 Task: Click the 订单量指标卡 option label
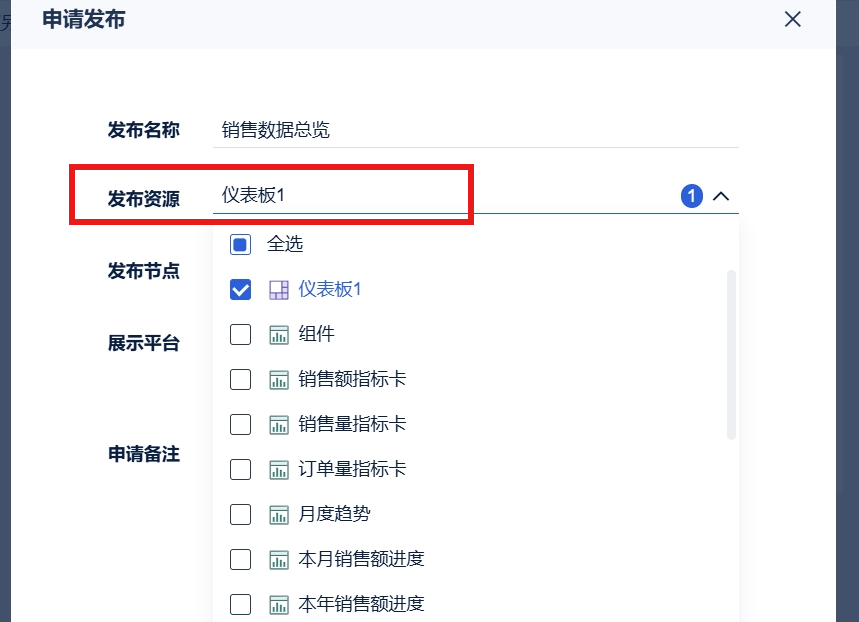pyautogui.click(x=352, y=469)
